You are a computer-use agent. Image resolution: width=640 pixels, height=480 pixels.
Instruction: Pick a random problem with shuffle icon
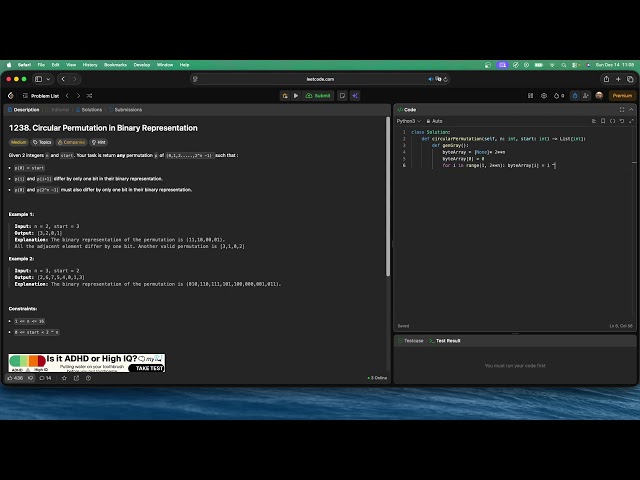[x=89, y=96]
